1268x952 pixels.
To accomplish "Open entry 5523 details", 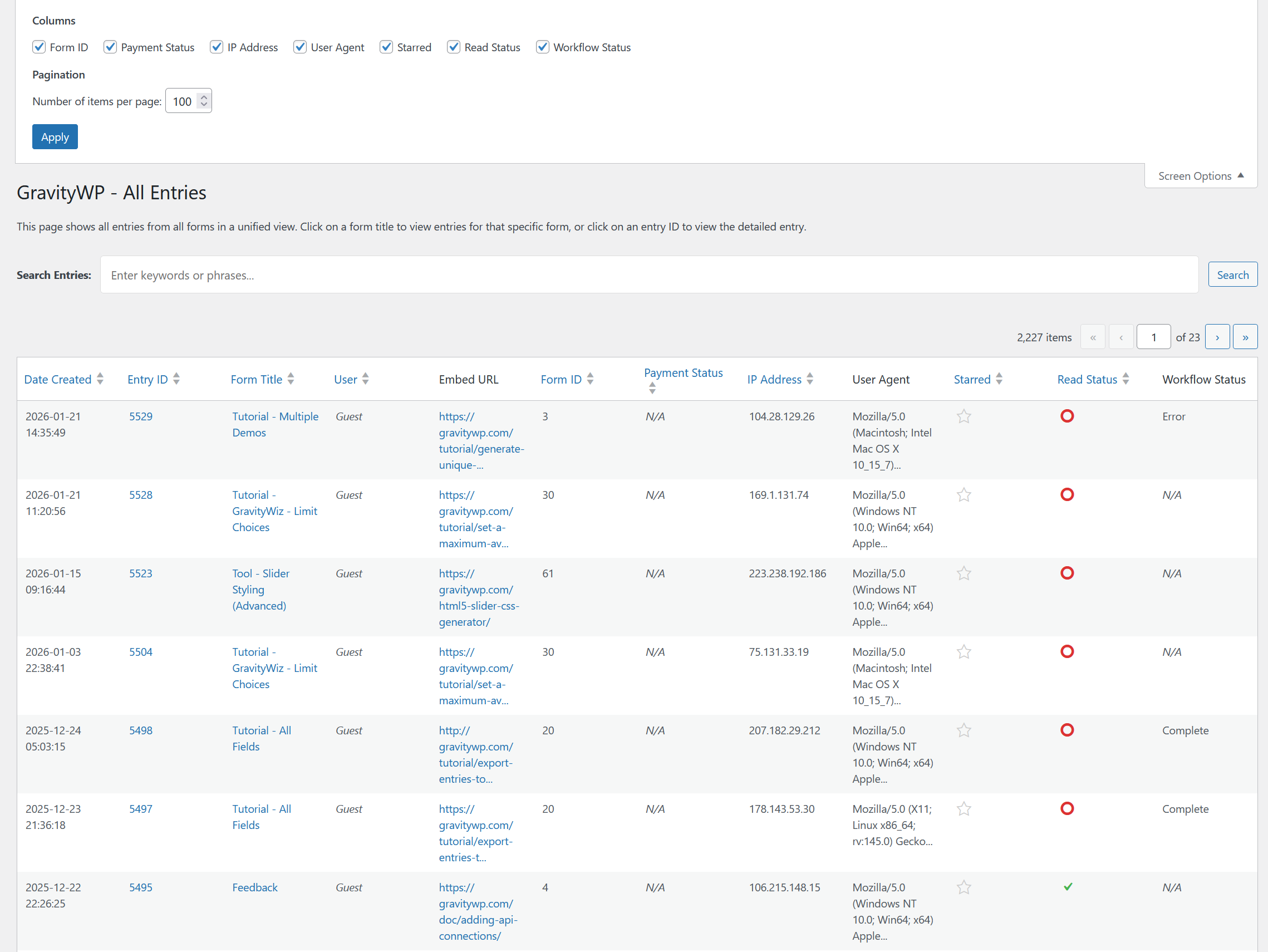I will click(140, 573).
